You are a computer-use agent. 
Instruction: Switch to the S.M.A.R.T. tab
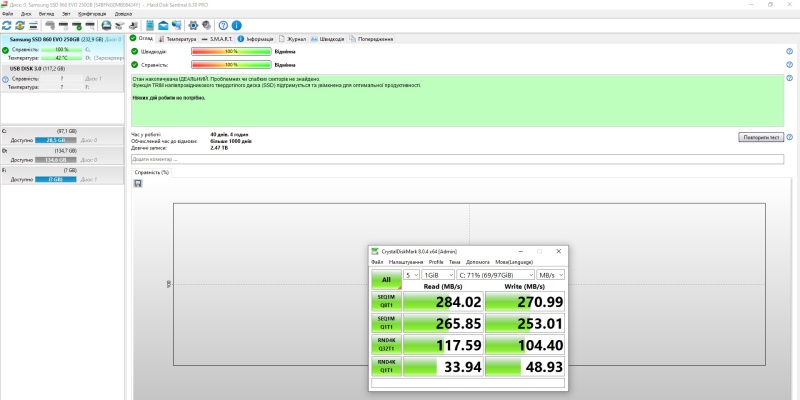(x=217, y=39)
